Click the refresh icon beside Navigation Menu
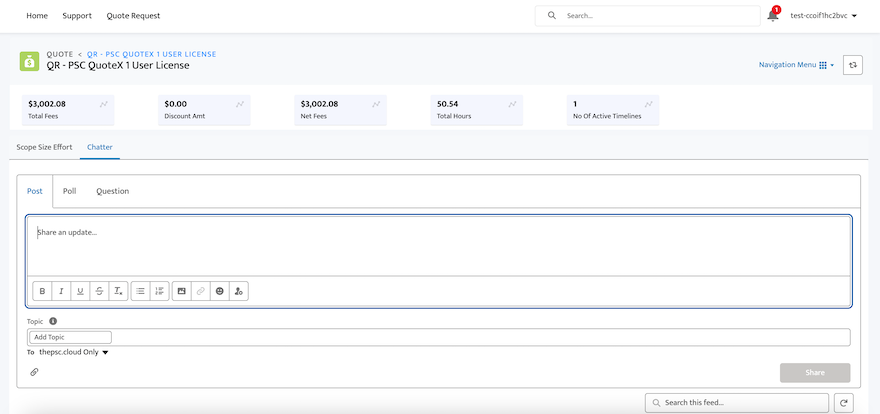This screenshot has height=414, width=880. [x=852, y=65]
